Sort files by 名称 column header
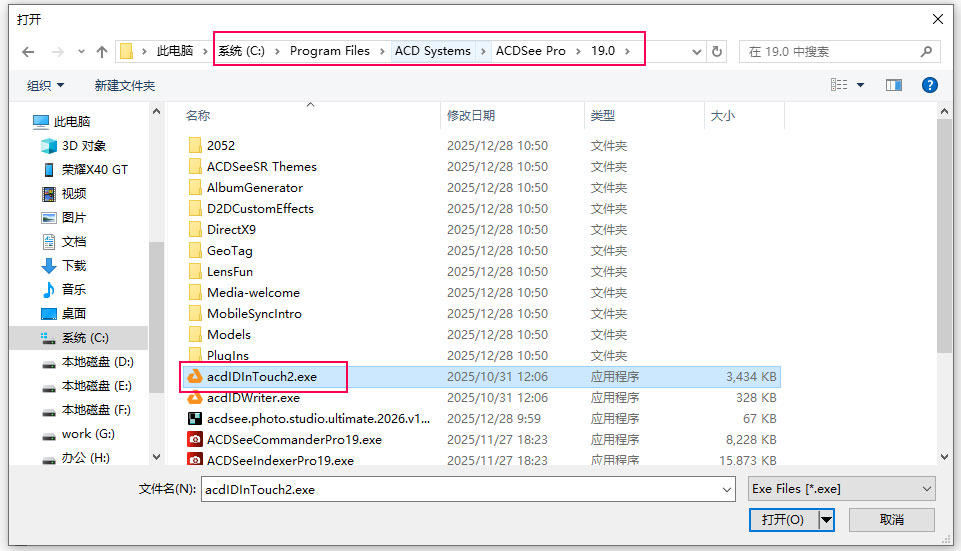 tap(198, 115)
